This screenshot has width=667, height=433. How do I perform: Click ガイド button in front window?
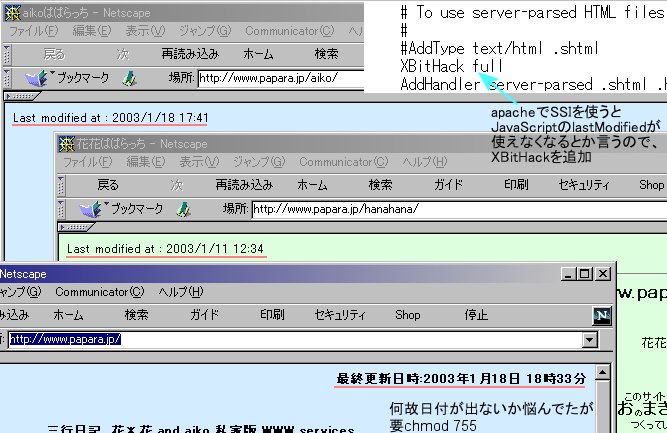click(x=205, y=315)
